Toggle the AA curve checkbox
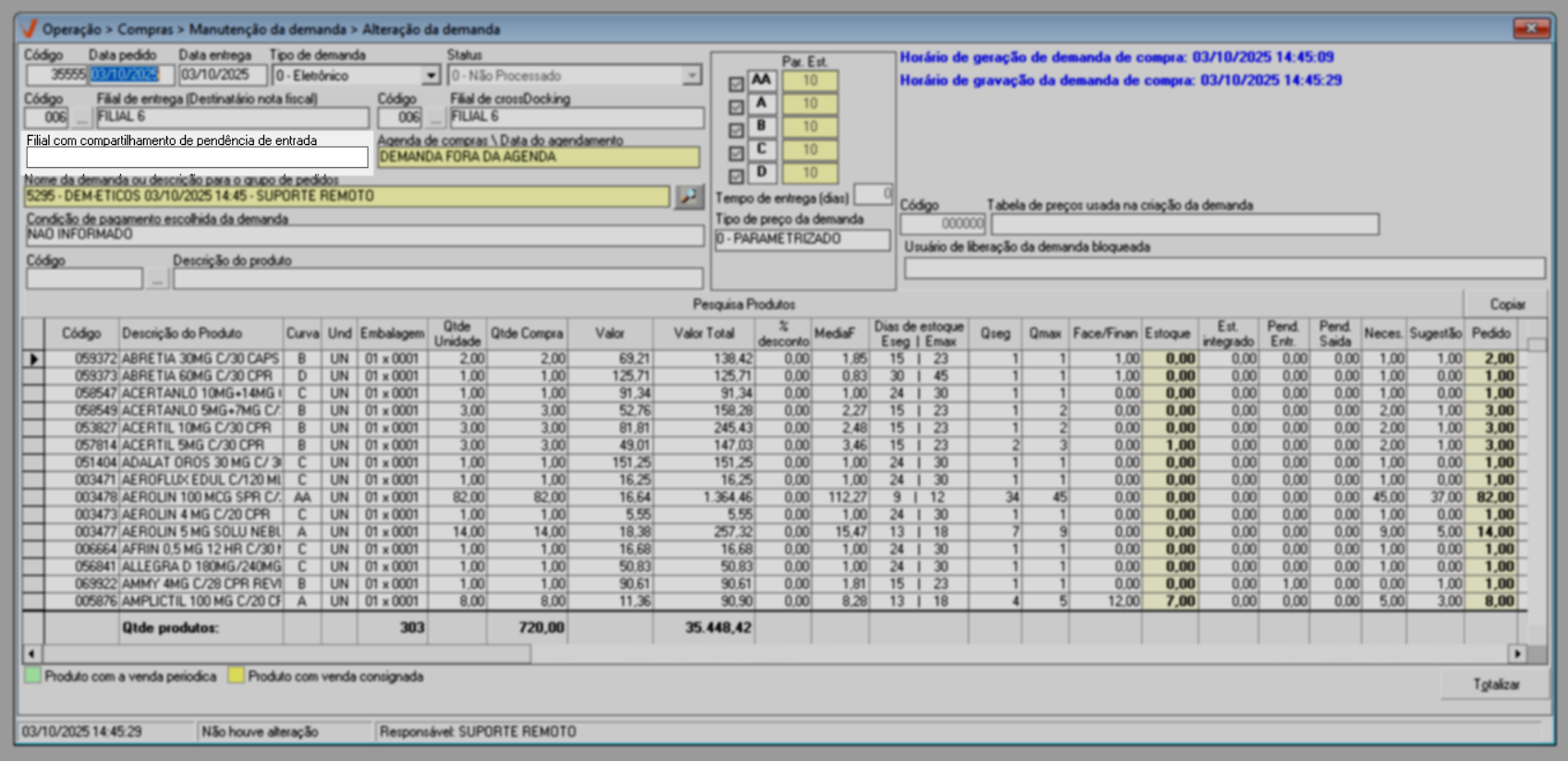 [735, 84]
